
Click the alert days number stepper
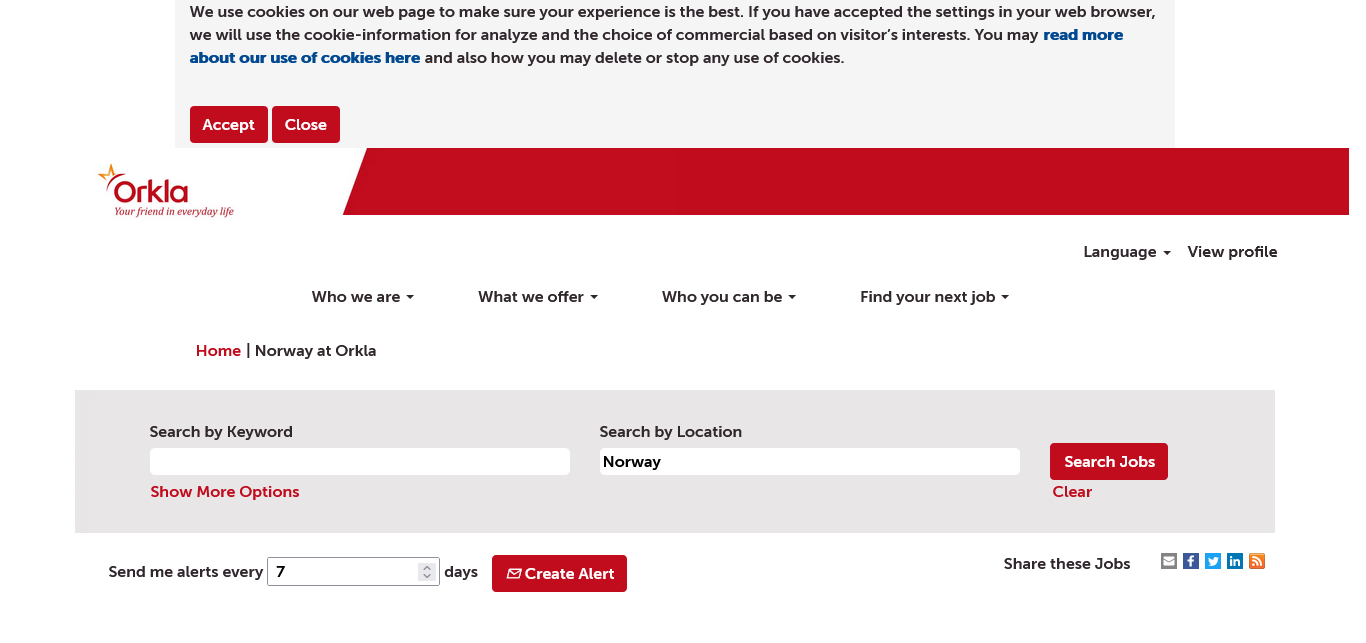tap(427, 572)
